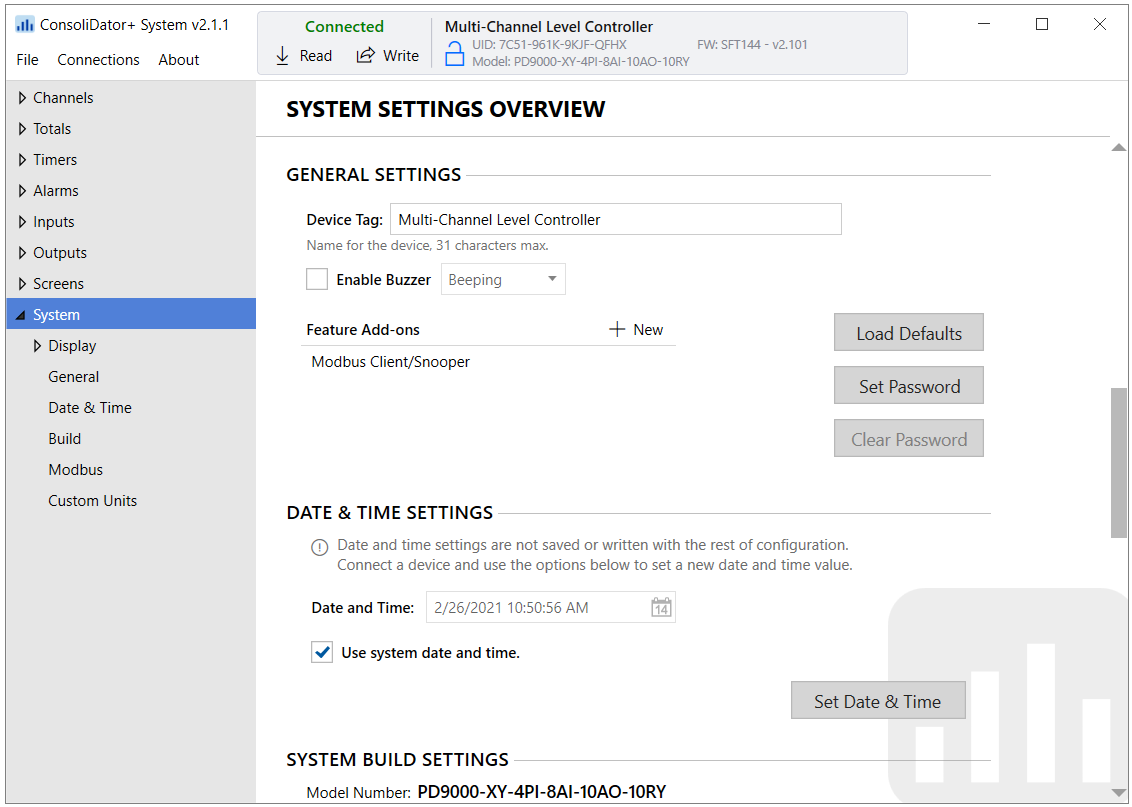Click the scrollbar down arrow

coord(1118,793)
